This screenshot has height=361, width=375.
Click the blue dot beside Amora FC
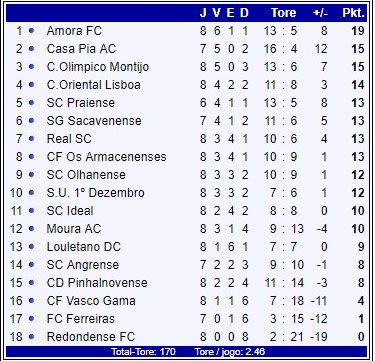[x=31, y=31]
